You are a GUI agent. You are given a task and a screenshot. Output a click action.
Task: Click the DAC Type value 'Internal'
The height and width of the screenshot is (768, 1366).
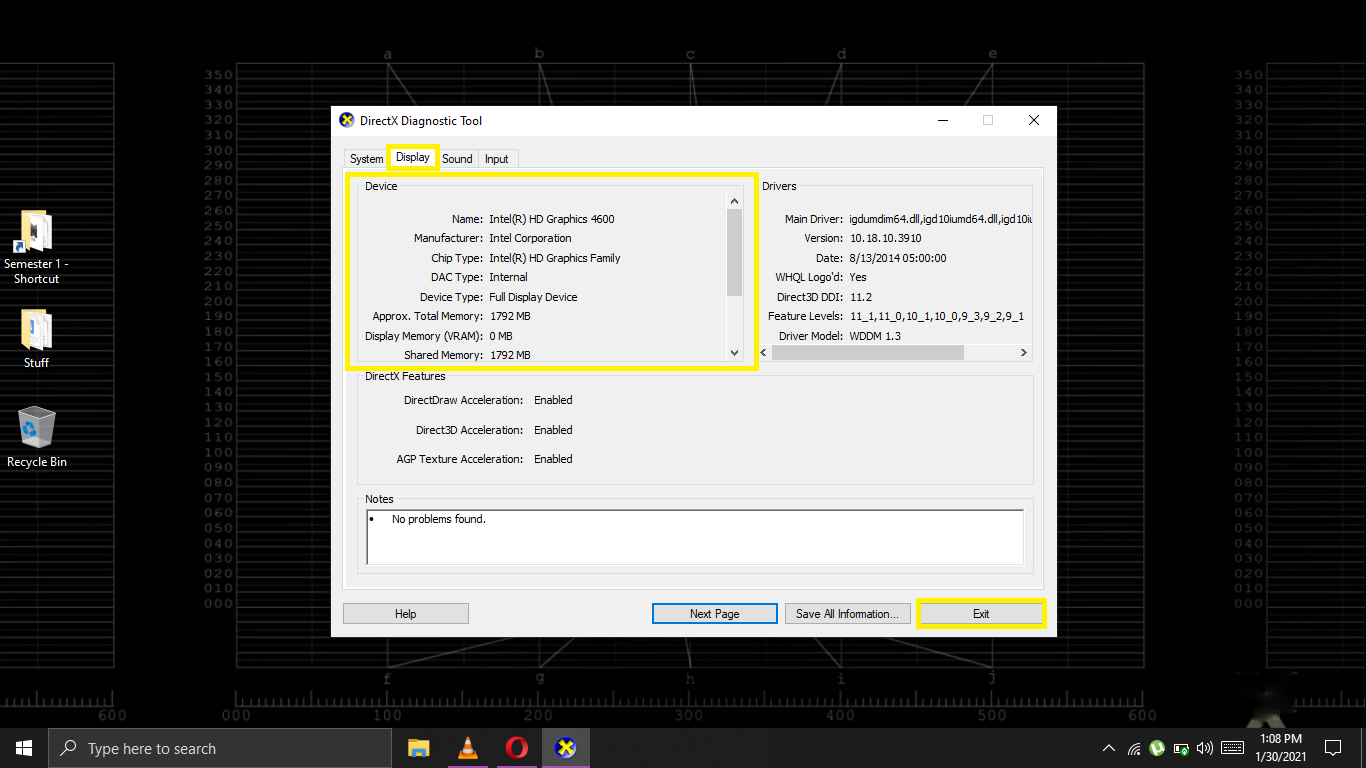tap(508, 277)
